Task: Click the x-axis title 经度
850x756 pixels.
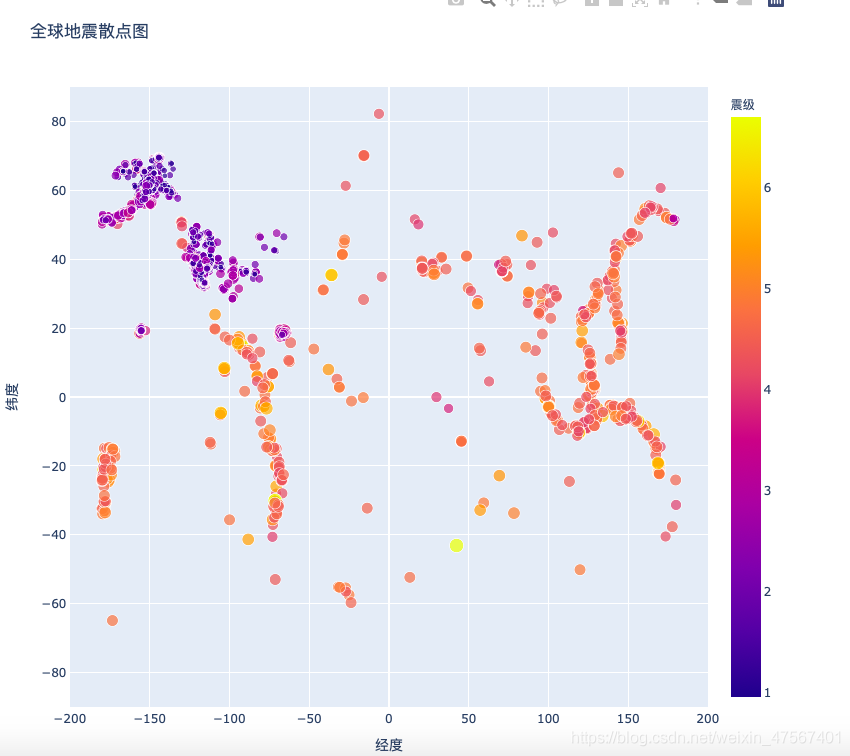Action: 389,745
